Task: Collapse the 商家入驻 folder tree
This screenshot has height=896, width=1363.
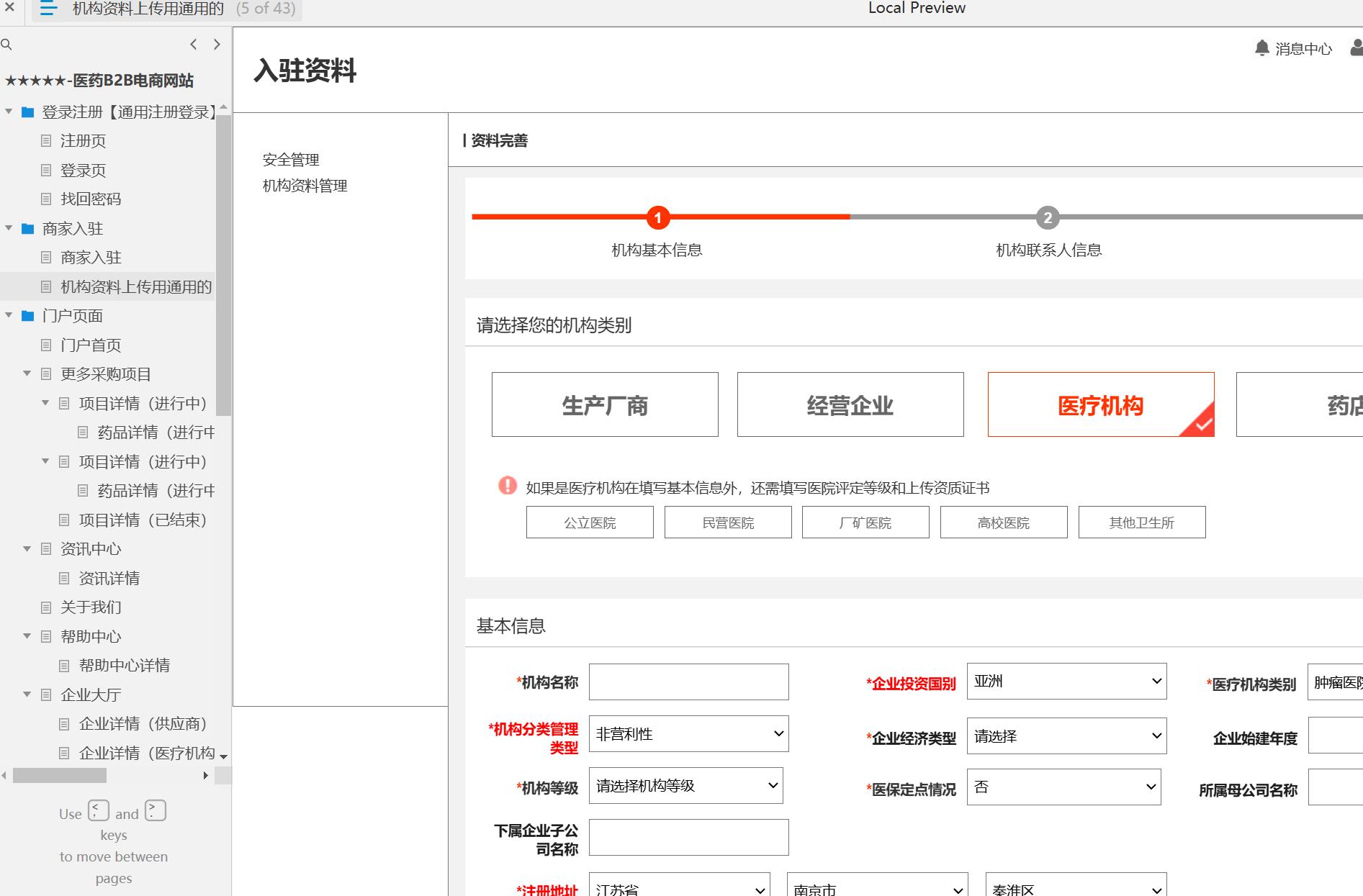Action: [x=9, y=228]
